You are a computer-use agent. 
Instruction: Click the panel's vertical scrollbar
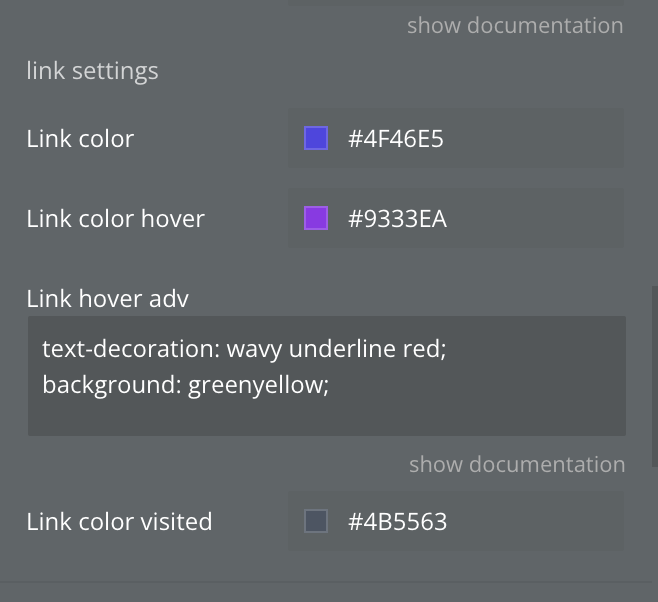(x=654, y=376)
